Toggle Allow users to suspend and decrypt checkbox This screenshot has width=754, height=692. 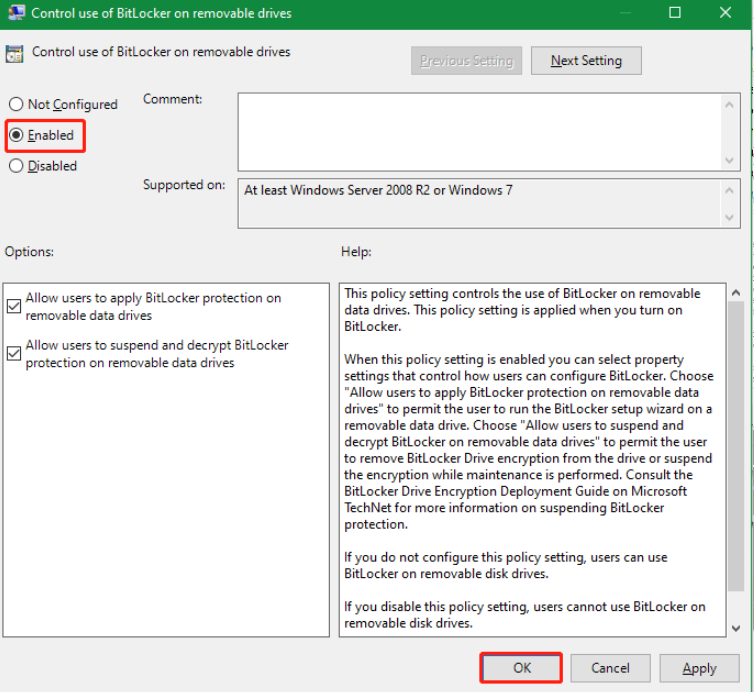point(14,353)
